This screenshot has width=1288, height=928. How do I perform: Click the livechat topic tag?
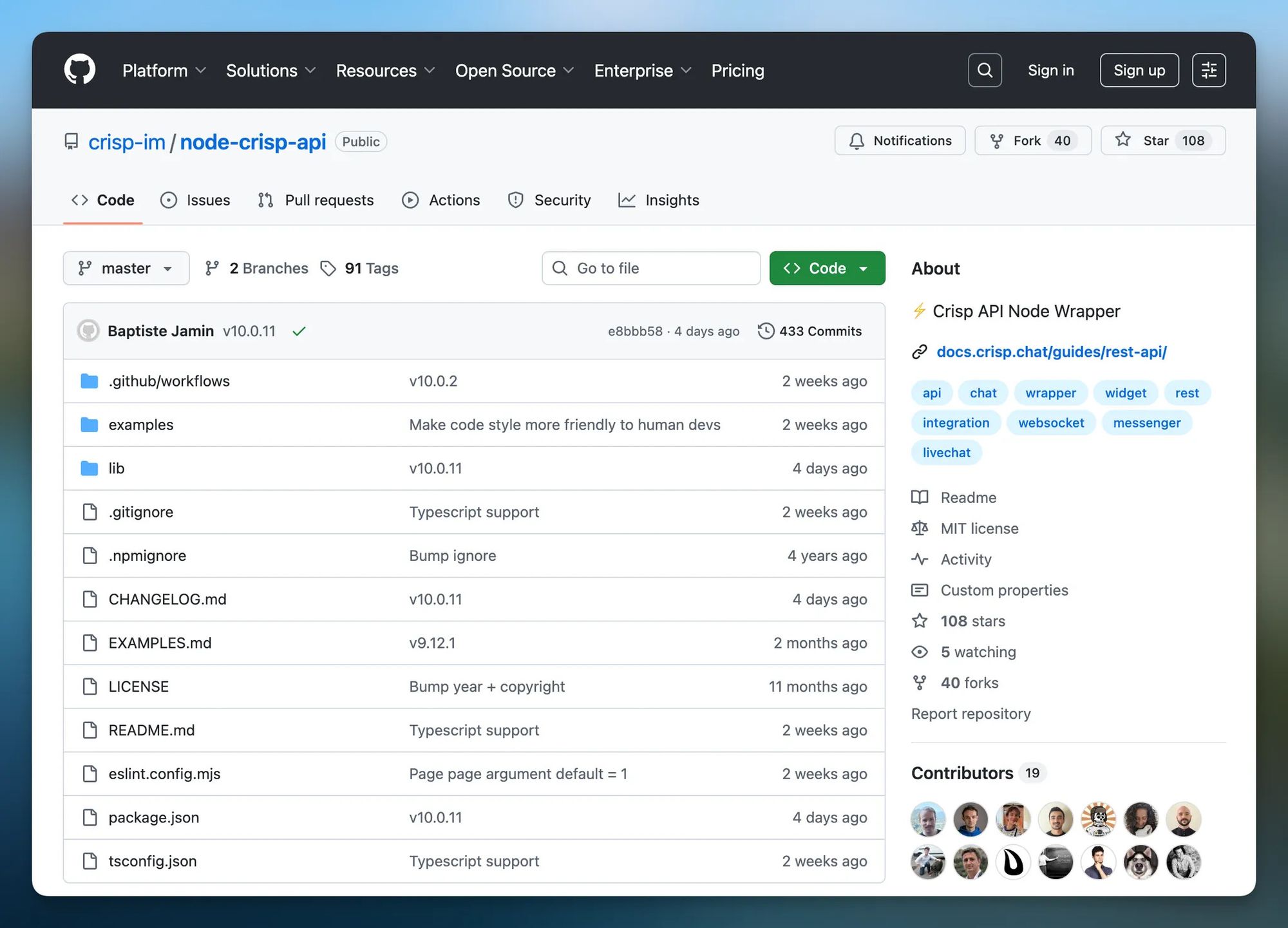[x=946, y=452]
